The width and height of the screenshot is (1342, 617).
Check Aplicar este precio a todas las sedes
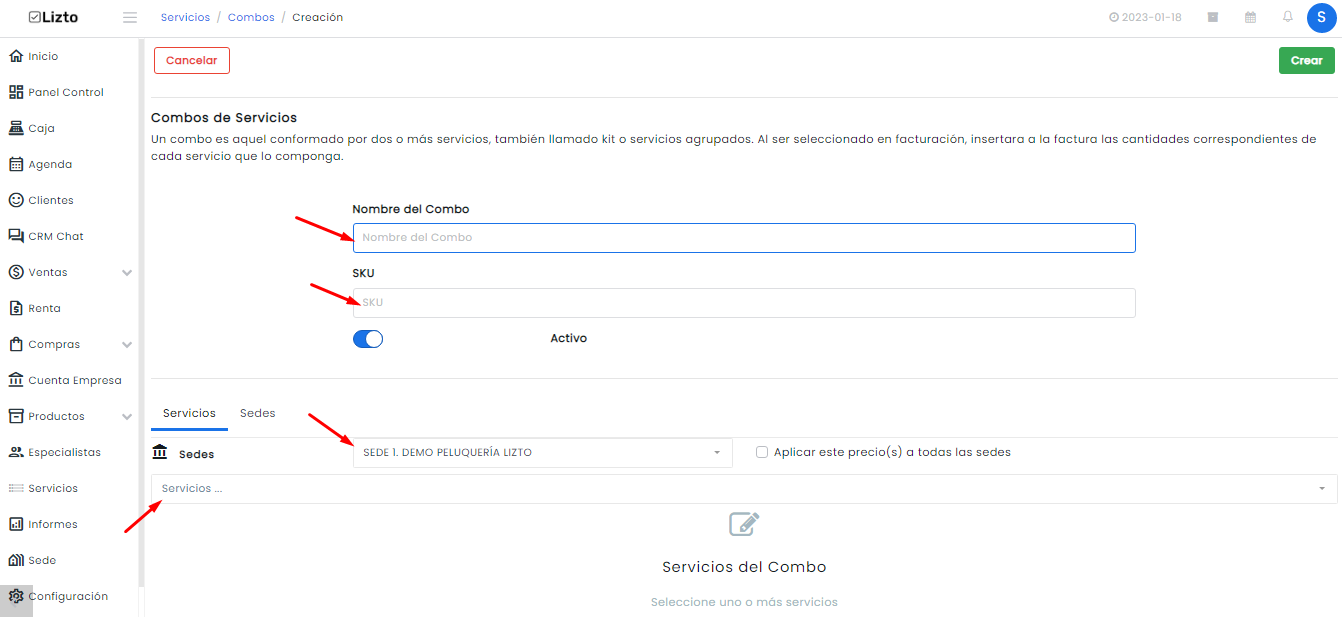pos(762,452)
